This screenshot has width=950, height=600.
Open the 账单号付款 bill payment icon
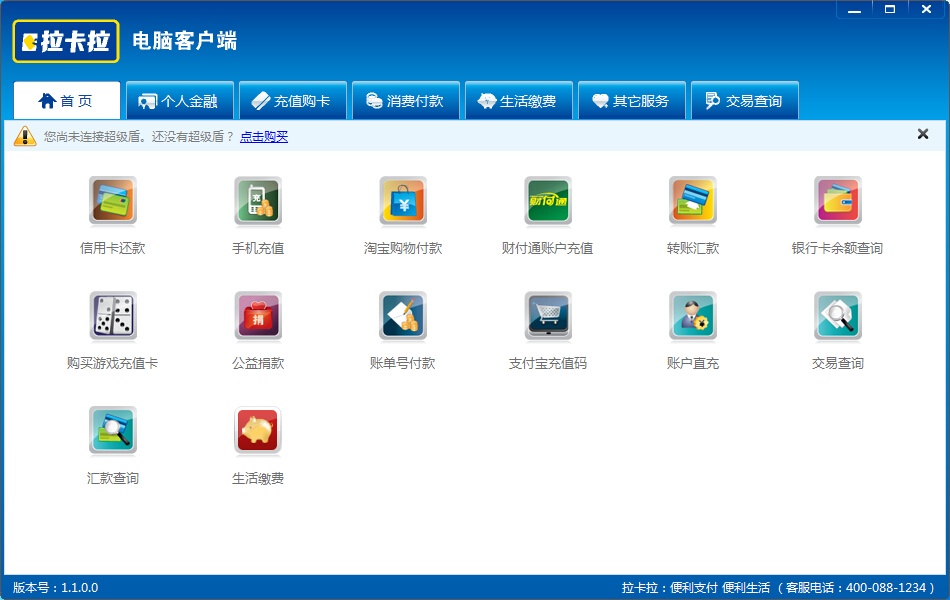(x=403, y=316)
